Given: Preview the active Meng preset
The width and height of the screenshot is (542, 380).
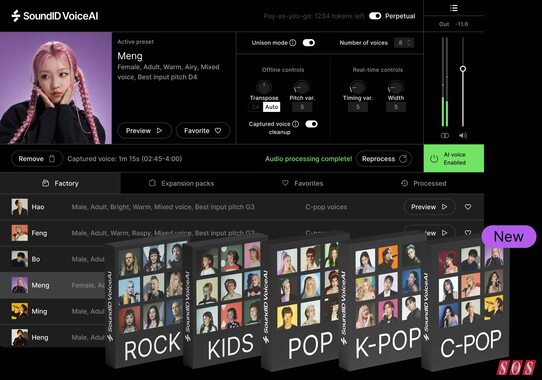Looking at the screenshot, I should (x=144, y=131).
